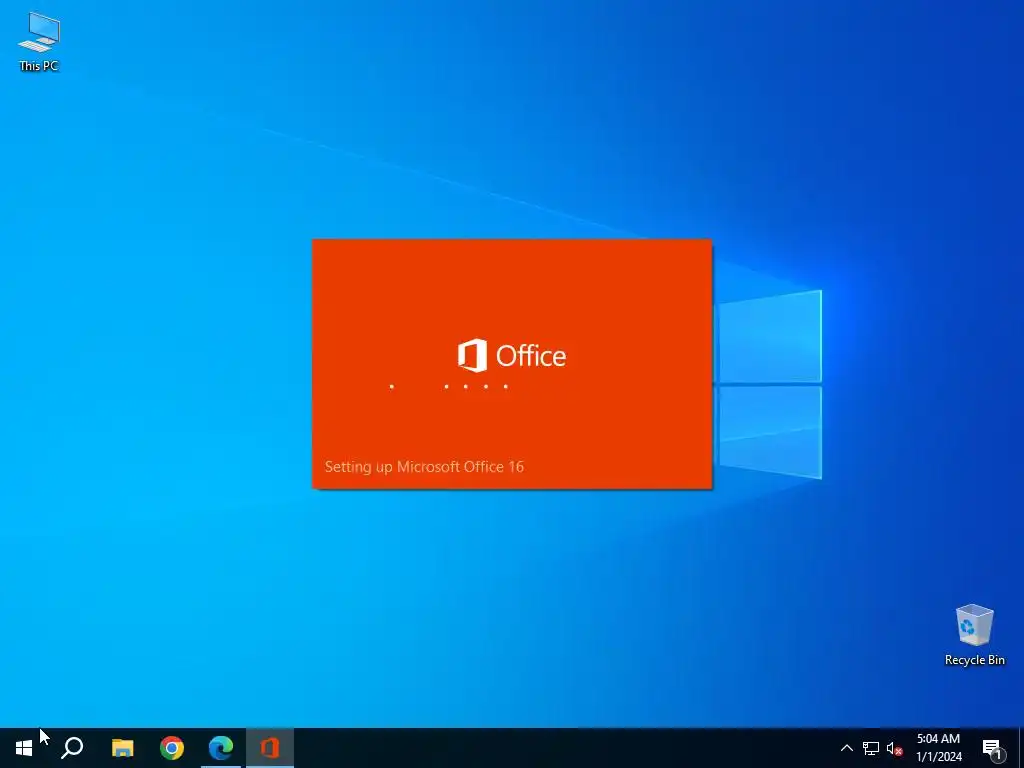Screen dimensions: 1024x768
Task: Click the Show desktop strip beside notifications
Action: pyautogui.click(x=1020, y=748)
